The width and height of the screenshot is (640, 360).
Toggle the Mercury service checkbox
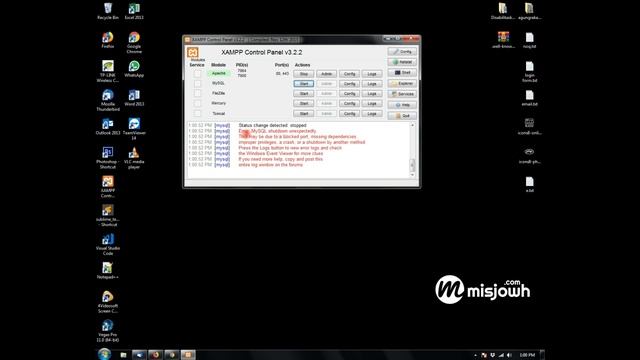(x=197, y=103)
